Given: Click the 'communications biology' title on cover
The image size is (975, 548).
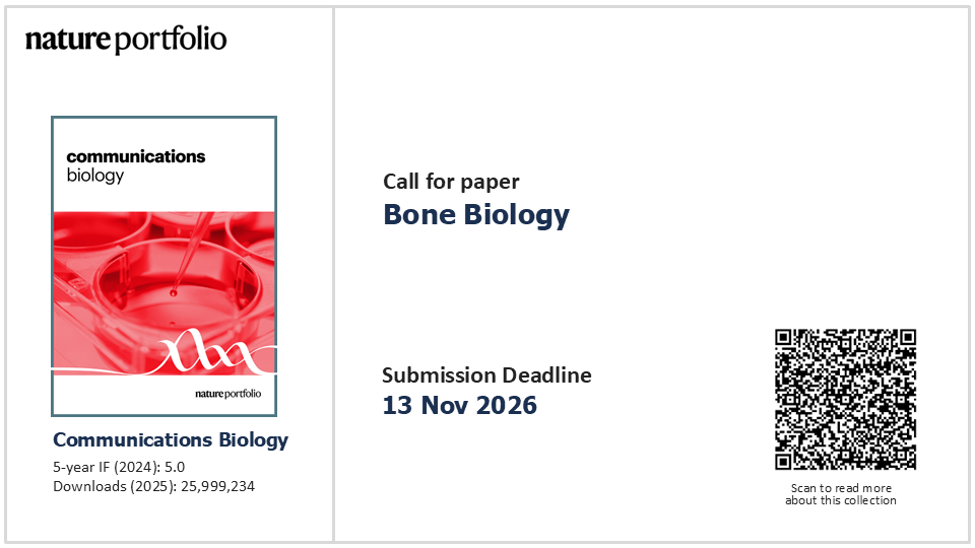Looking at the screenshot, I should (136, 166).
